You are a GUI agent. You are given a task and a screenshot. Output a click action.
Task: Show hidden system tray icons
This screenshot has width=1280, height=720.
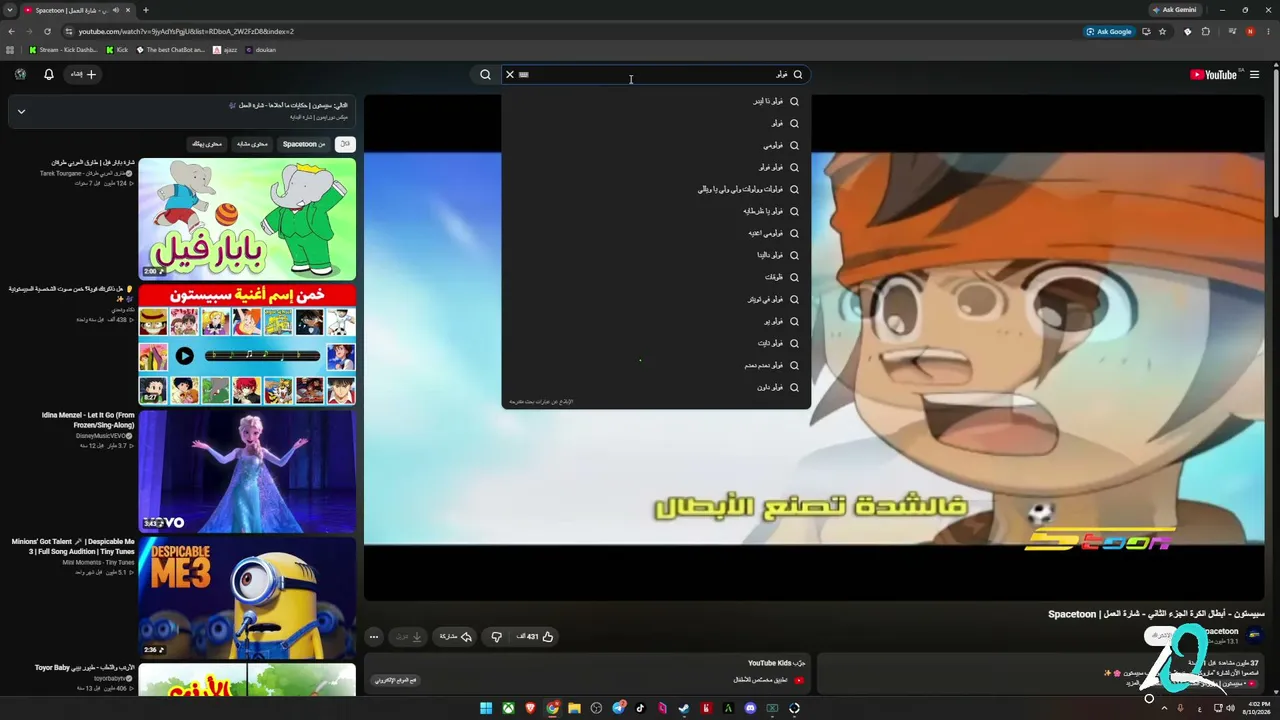(1164, 708)
